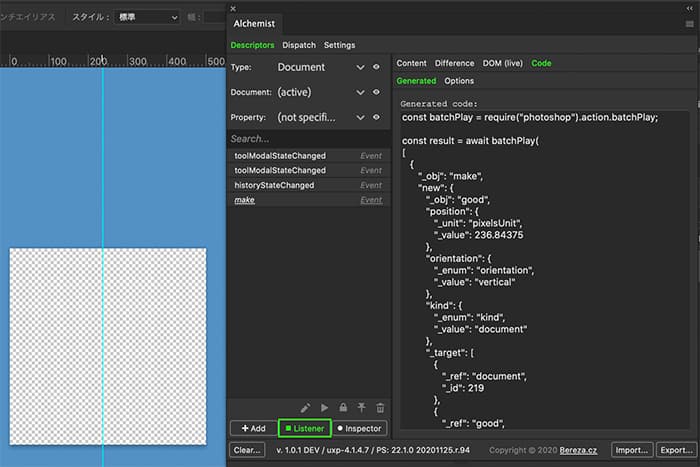Toggle the eye icon beside Type
700x467 pixels.
(377, 67)
